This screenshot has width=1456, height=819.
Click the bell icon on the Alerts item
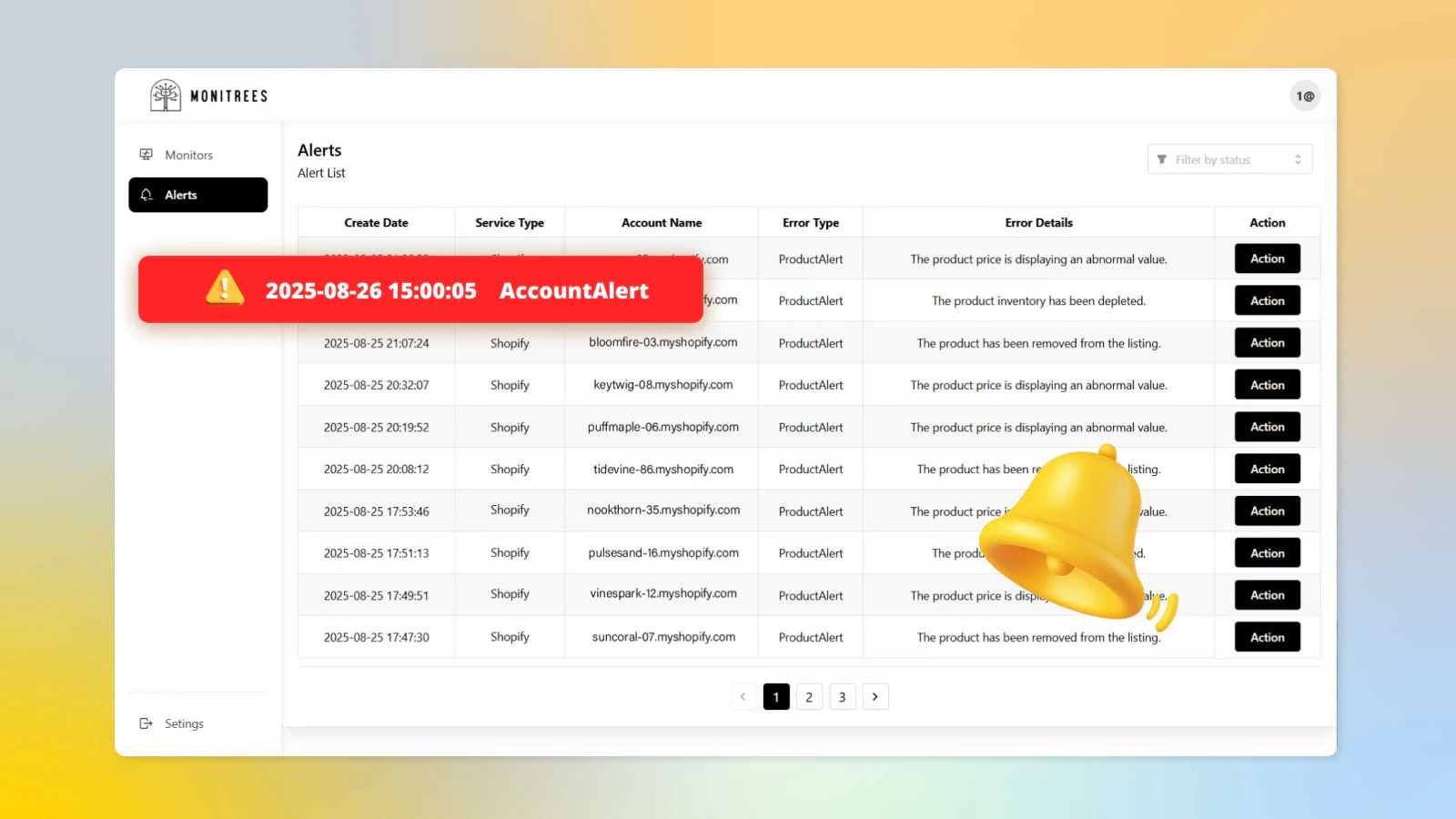pos(147,194)
